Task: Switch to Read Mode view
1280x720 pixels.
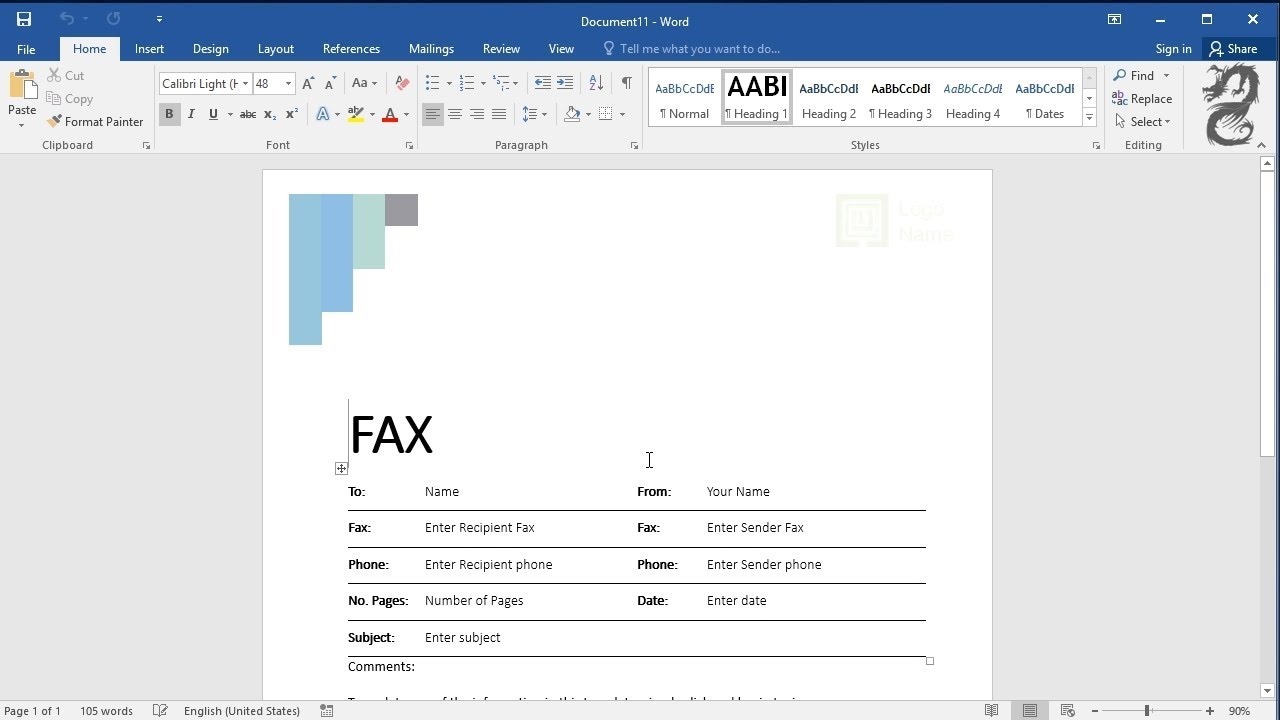Action: point(991,711)
